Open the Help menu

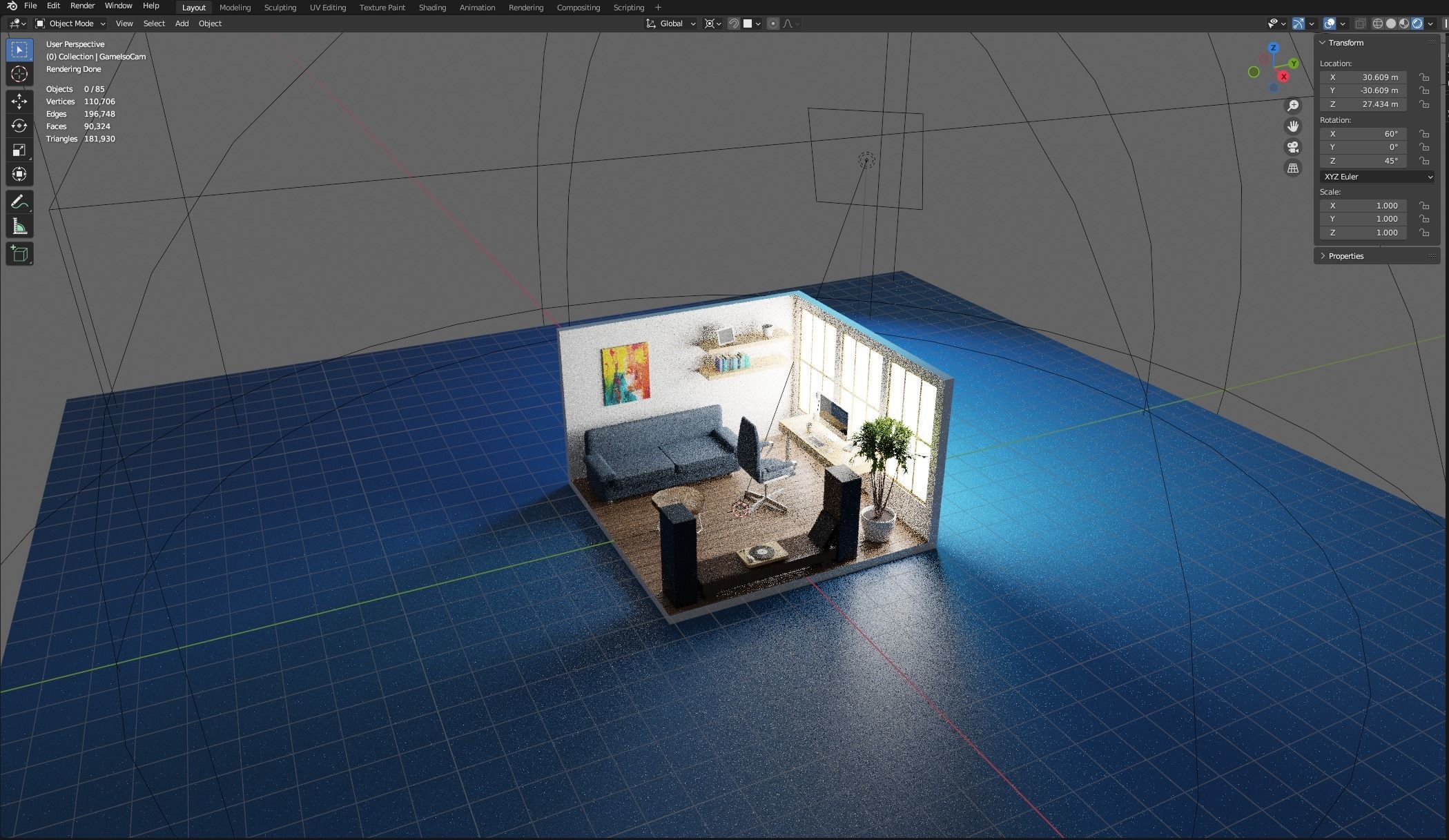[x=150, y=6]
